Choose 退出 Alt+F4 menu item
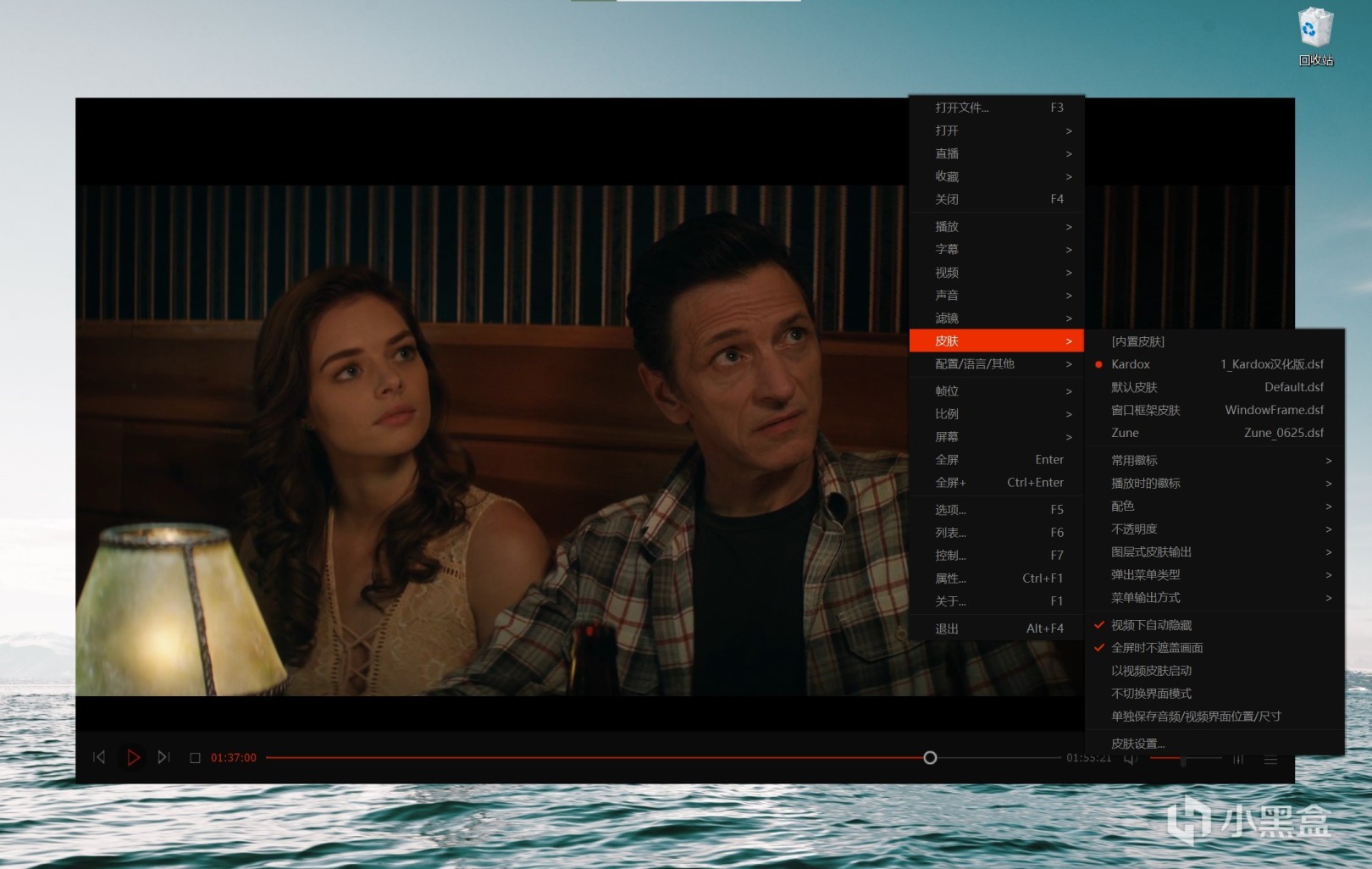The width and height of the screenshot is (1372, 869). pos(997,628)
